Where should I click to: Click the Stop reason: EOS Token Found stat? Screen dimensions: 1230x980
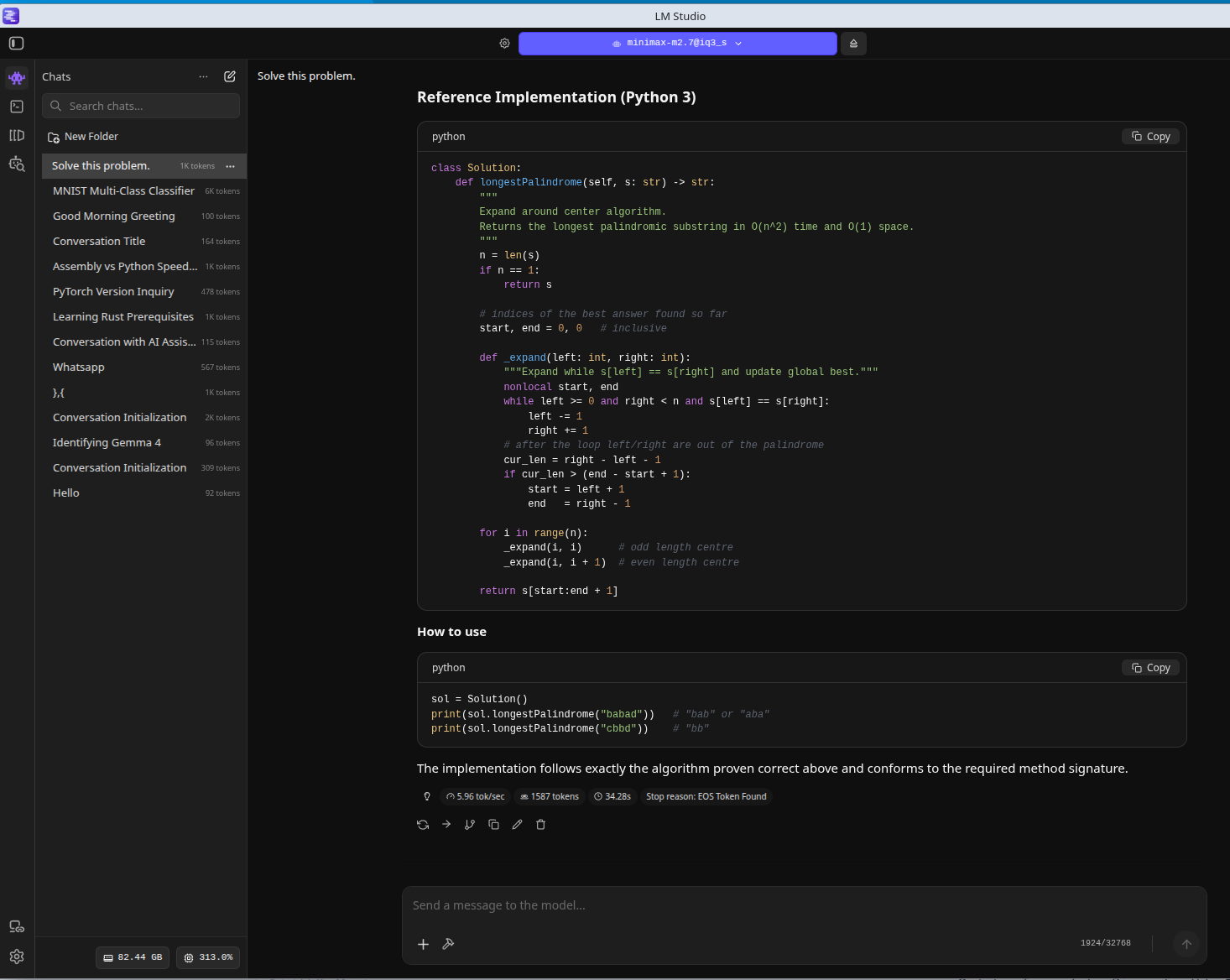point(706,797)
